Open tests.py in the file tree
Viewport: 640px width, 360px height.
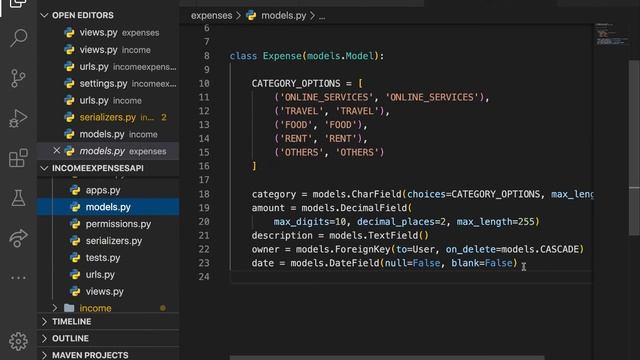[108, 258]
